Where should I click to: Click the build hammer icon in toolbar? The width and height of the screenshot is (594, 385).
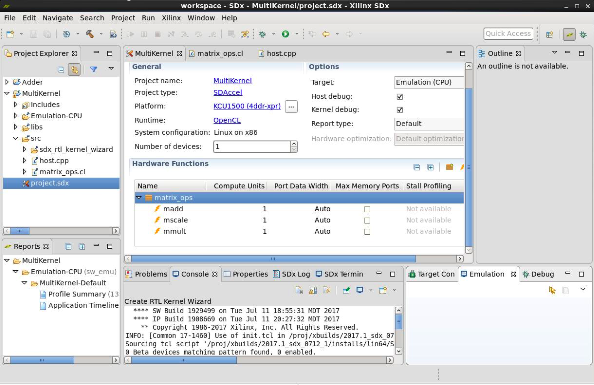[90, 34]
